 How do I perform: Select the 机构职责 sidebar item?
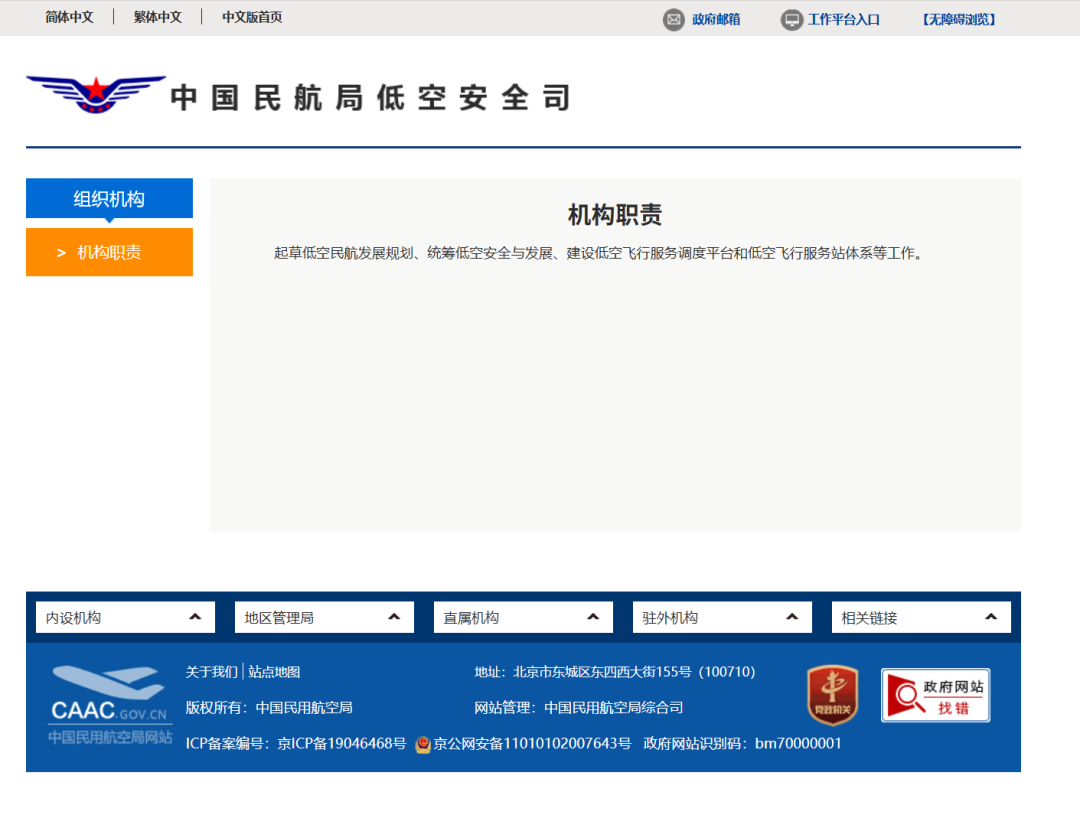tap(110, 252)
